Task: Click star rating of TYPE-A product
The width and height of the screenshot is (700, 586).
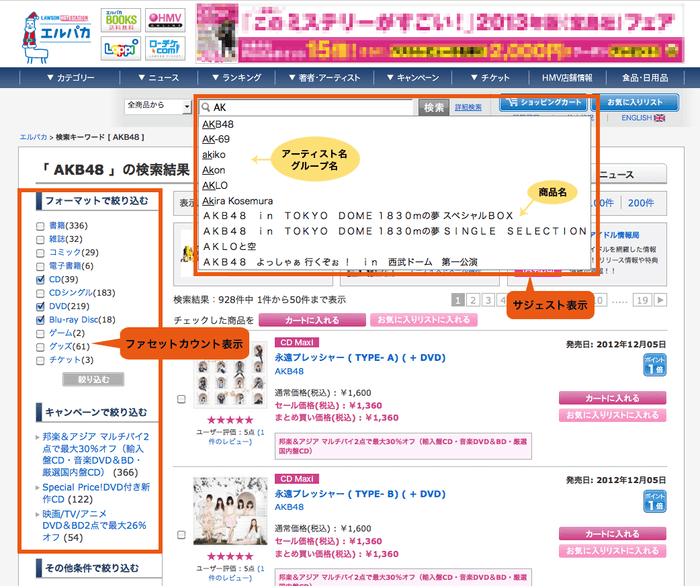Action: (230, 420)
